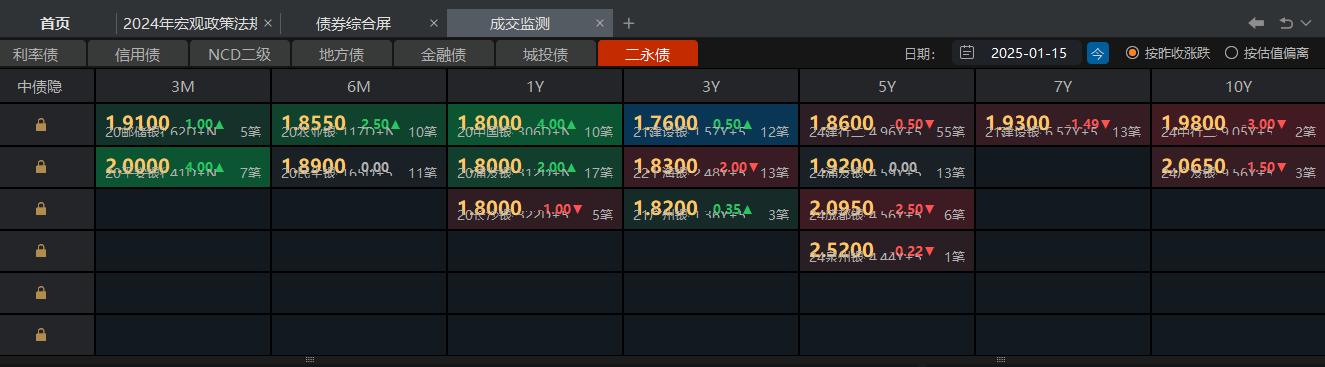Screen dimensions: 1325x367
Task: Select the 城投债 sub-tab
Action: 546,54
